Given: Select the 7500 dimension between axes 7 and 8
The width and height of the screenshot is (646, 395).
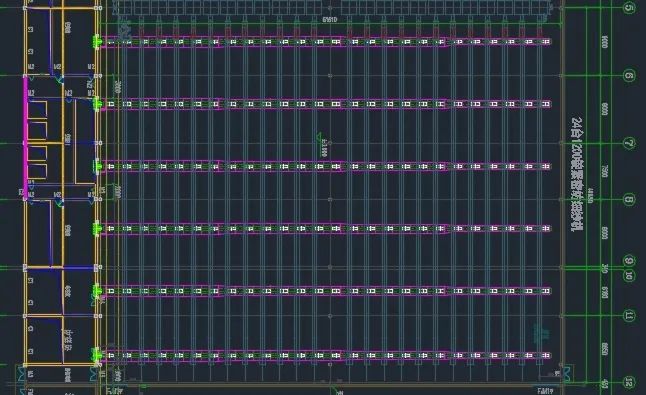Looking at the screenshot, I should pyautogui.click(x=604, y=171).
